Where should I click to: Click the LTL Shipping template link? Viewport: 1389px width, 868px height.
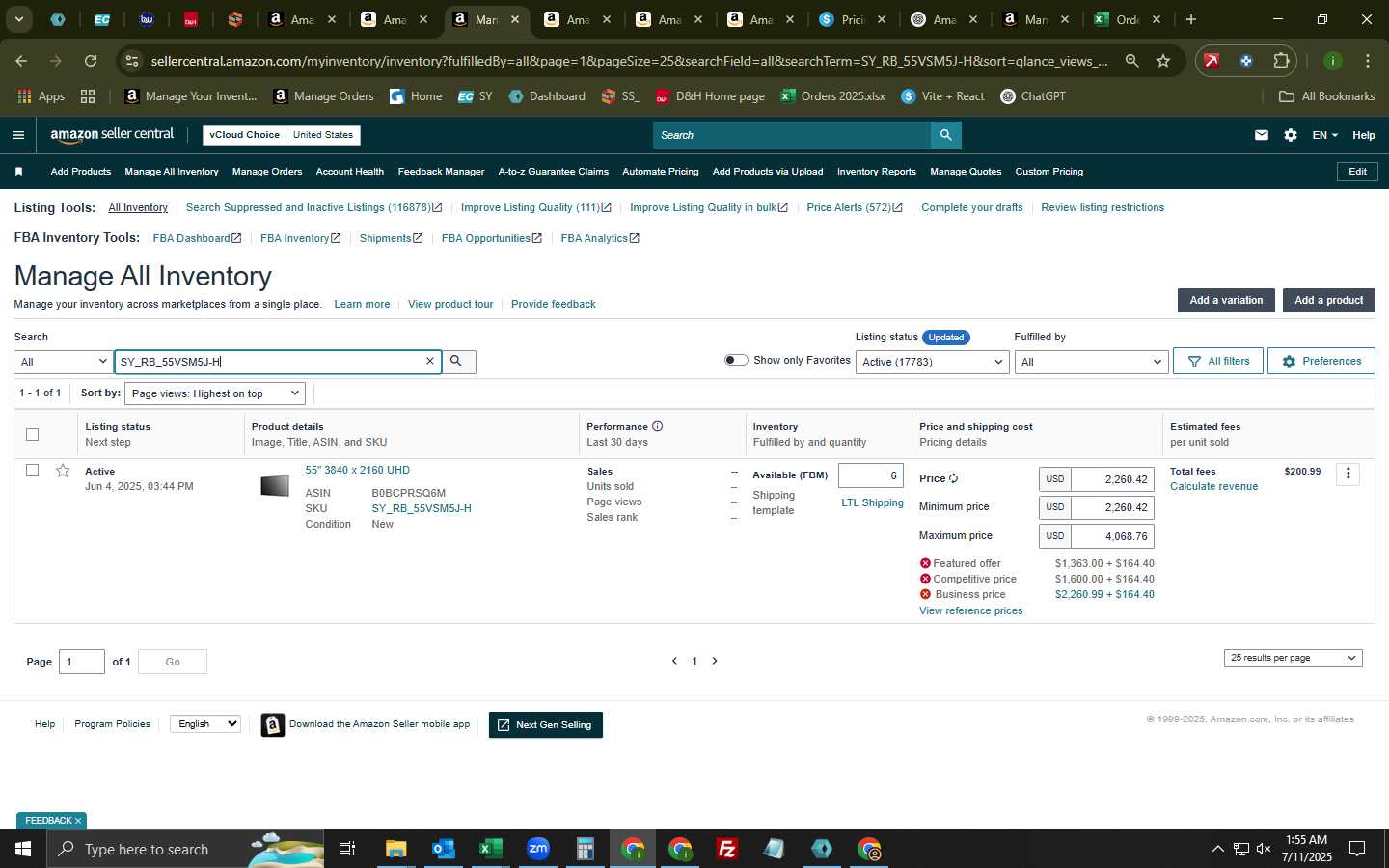tap(872, 502)
